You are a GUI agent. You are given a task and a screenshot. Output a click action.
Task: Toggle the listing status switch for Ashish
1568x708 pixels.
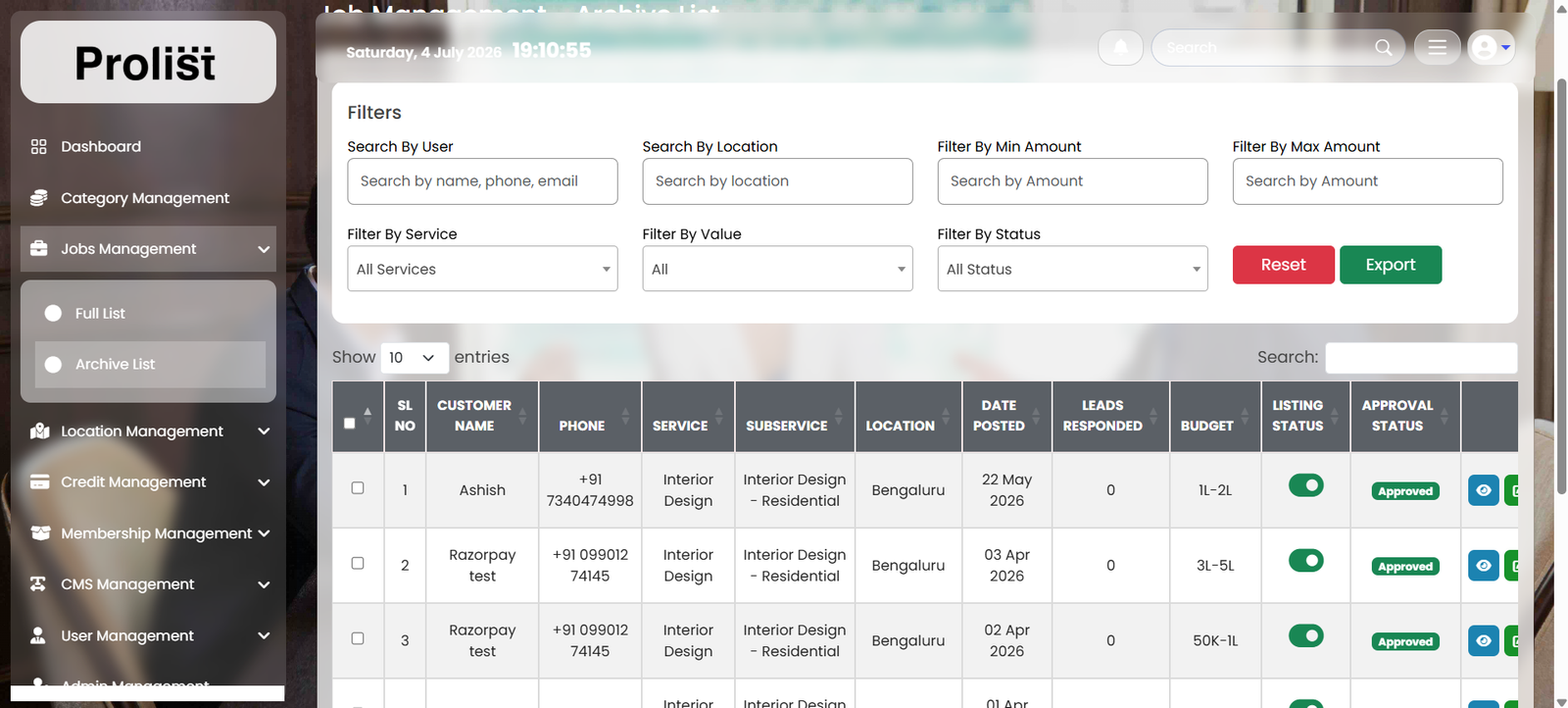click(x=1305, y=485)
